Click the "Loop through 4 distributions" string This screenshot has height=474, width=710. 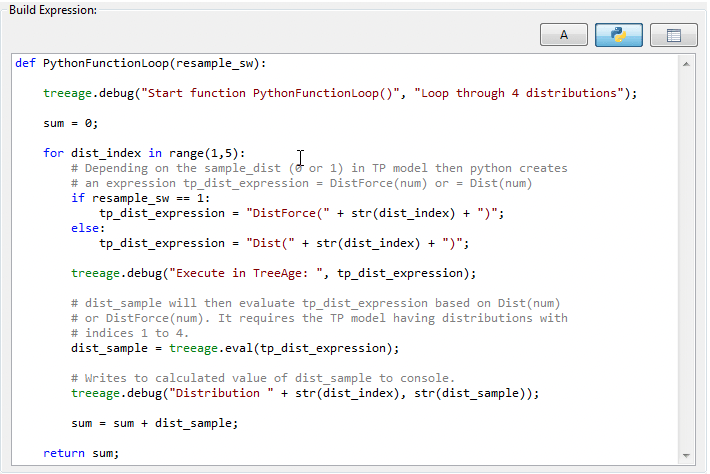click(x=519, y=93)
